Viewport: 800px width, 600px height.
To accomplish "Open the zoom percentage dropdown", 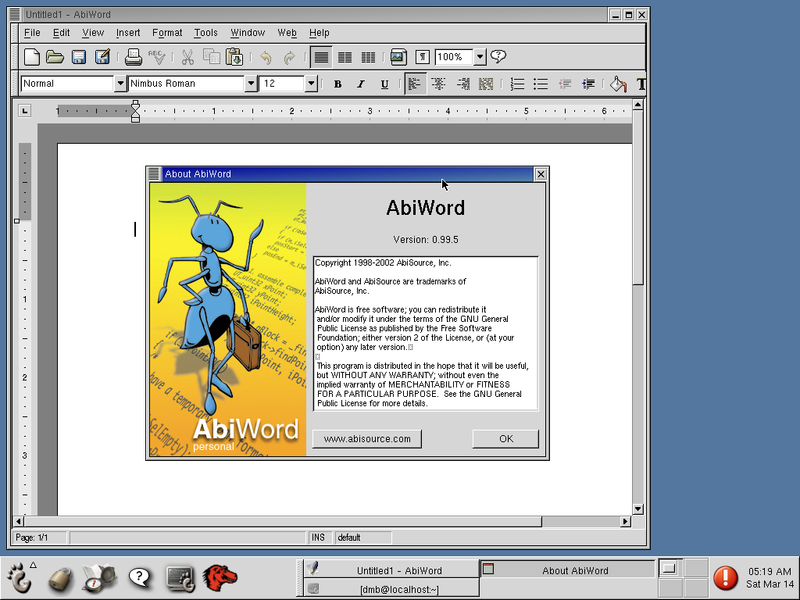I will click(480, 57).
